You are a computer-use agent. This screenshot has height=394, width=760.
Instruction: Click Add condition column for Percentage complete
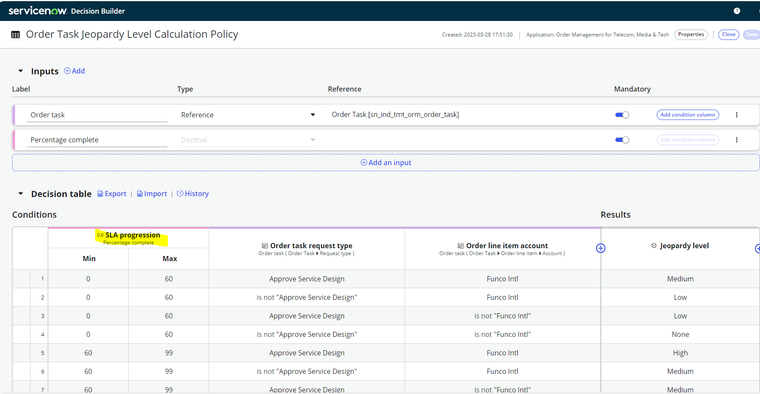pos(687,140)
